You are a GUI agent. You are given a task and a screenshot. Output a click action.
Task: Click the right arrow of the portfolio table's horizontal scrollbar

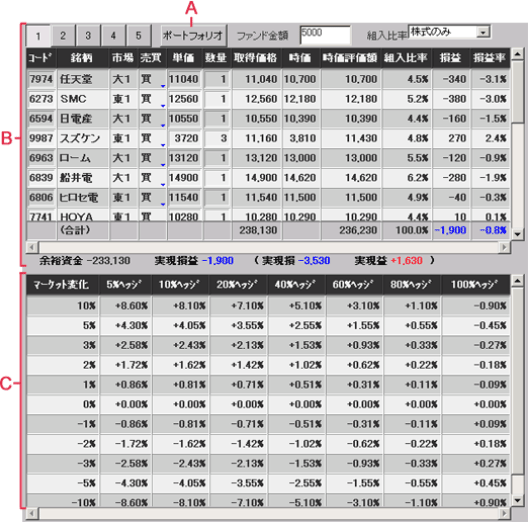click(504, 247)
